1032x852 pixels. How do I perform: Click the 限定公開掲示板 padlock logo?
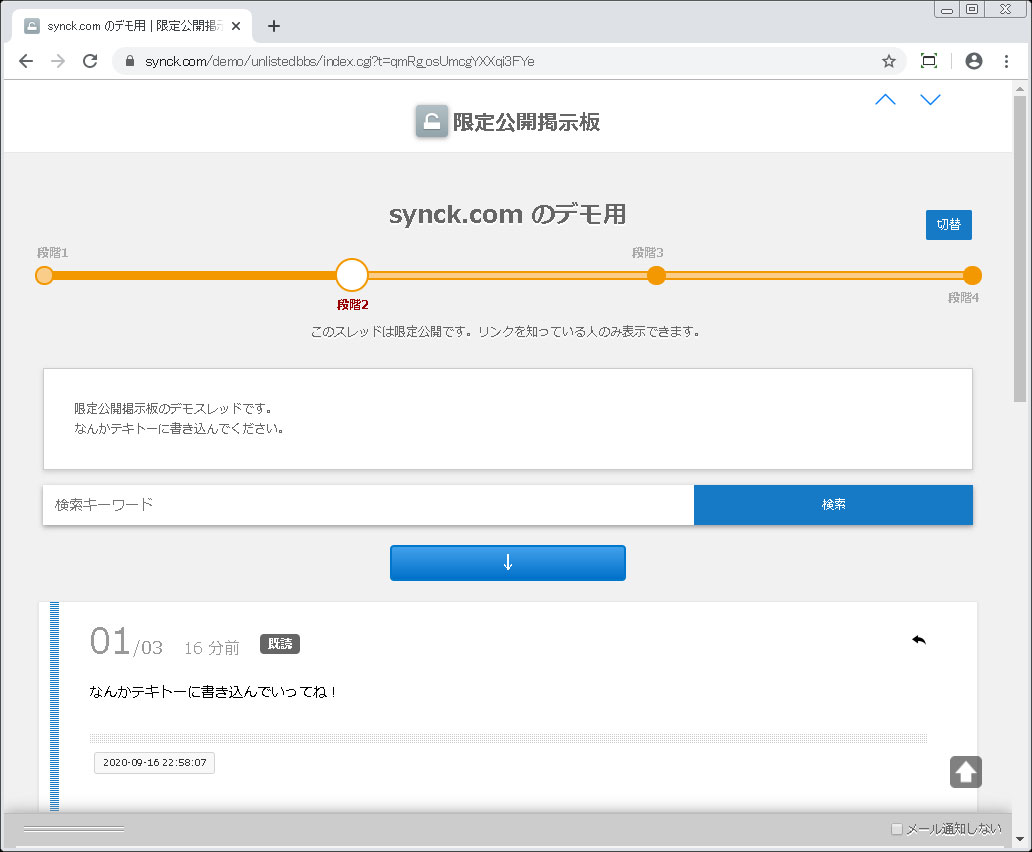tap(432, 121)
